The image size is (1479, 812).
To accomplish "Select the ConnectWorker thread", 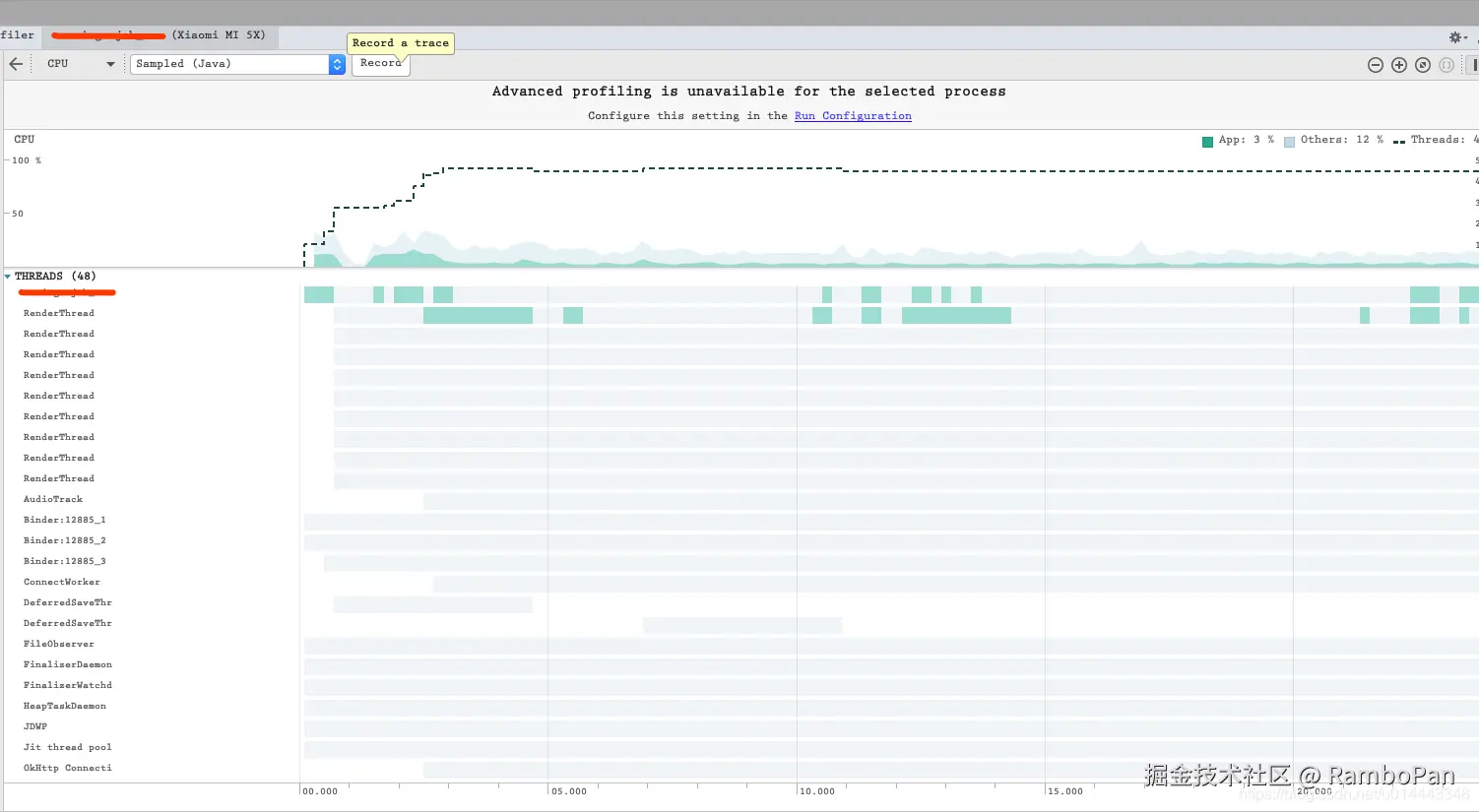I will point(62,582).
